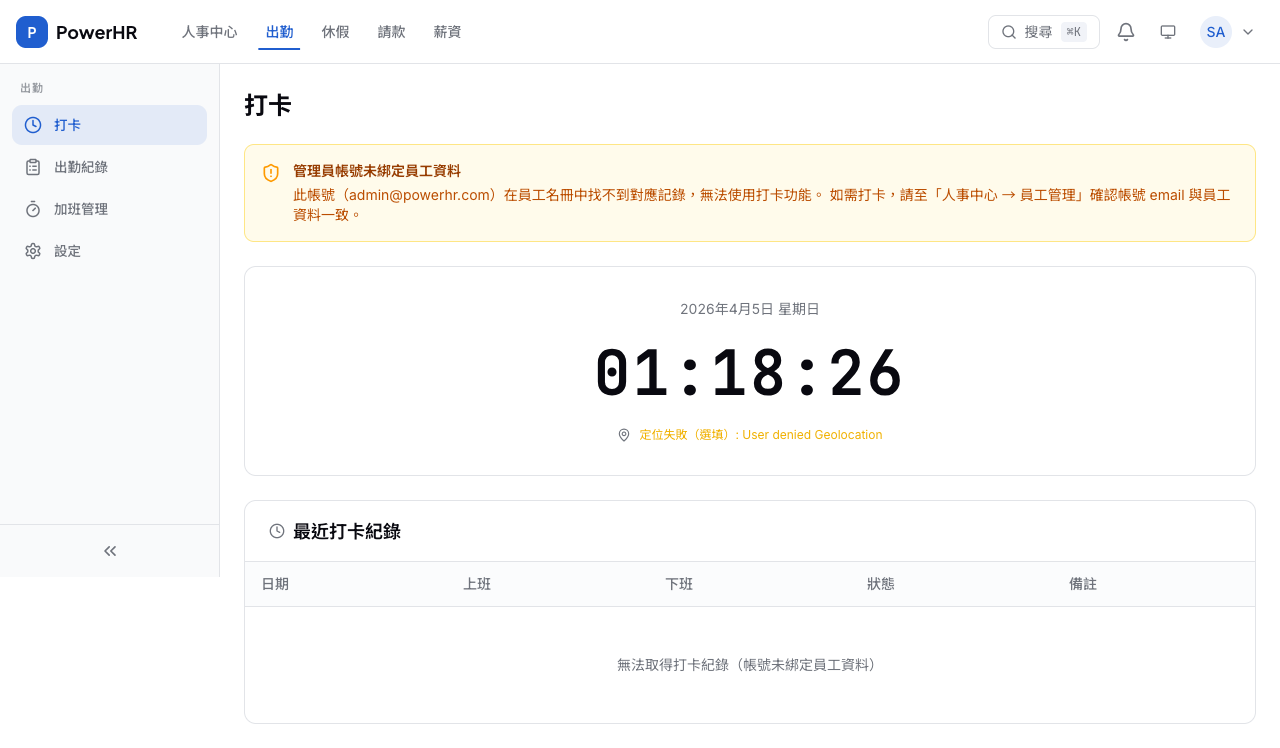Image resolution: width=1280 pixels, height=748 pixels.
Task: Click the clock icon beside 最近打卡紀錄
Action: coord(276,531)
